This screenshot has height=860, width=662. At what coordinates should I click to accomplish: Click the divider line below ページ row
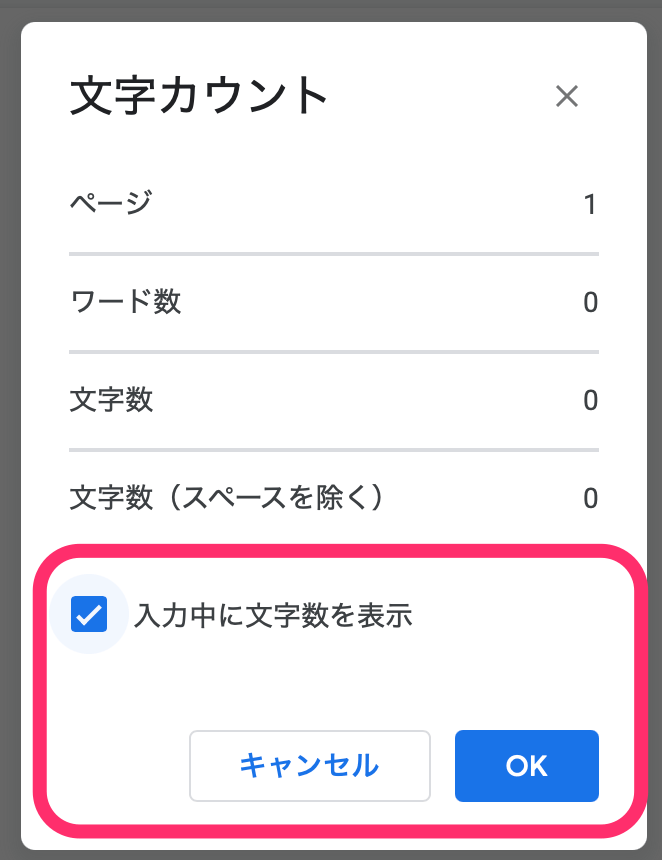[333, 254]
